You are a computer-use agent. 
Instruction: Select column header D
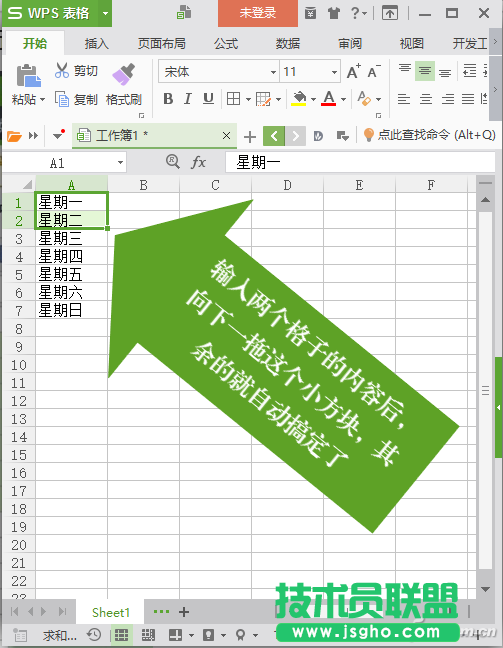pyautogui.click(x=287, y=185)
